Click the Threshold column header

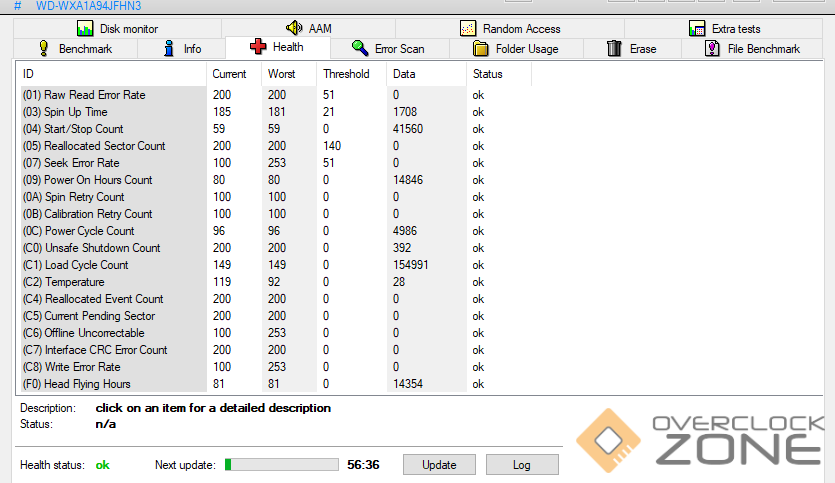click(346, 74)
